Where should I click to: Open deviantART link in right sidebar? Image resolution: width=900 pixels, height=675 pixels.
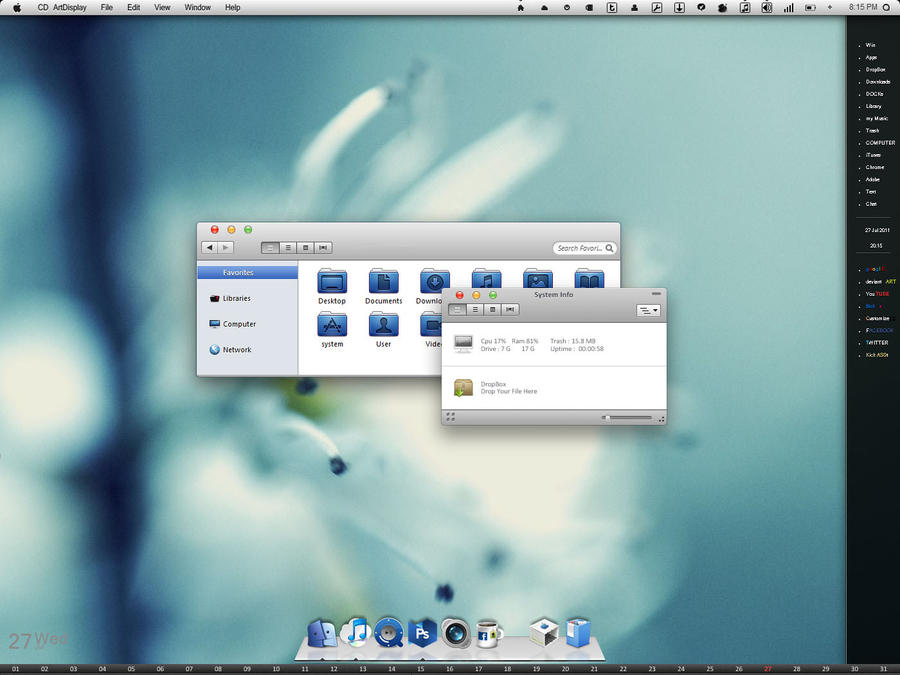[880, 282]
